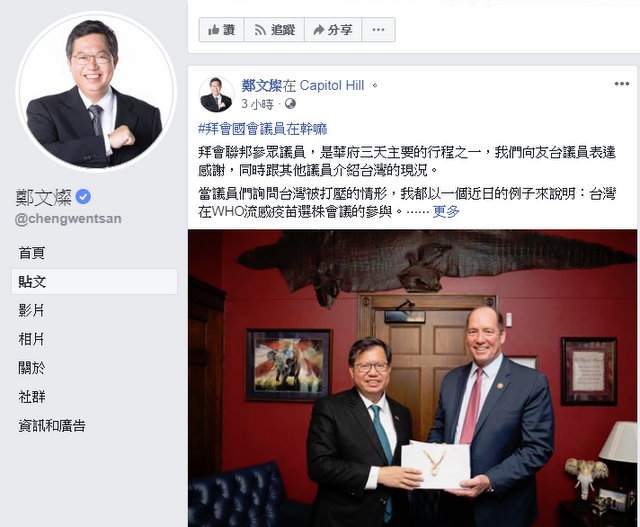Click the 鄭文燦 author name on post

[x=262, y=85]
